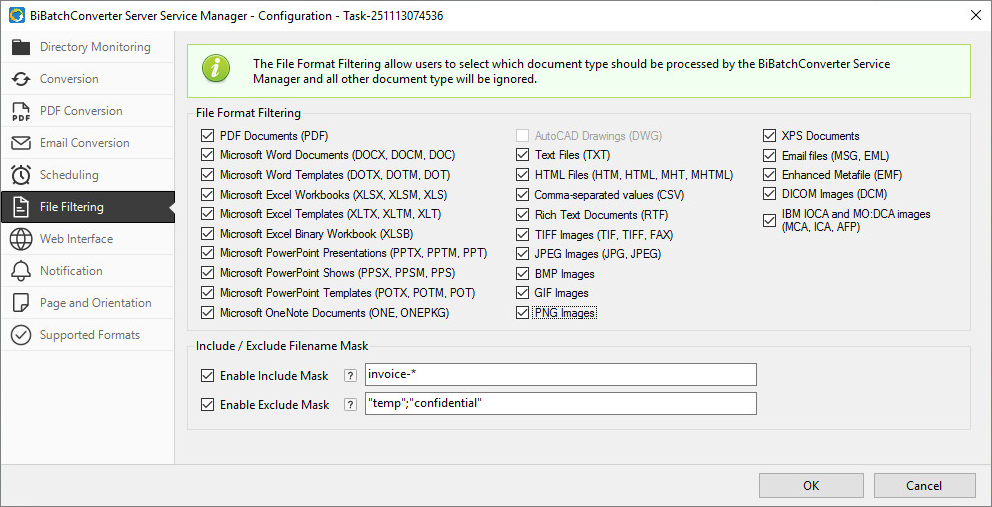Disable the XPS Documents checkbox
The height and width of the screenshot is (507, 992).
770,136
